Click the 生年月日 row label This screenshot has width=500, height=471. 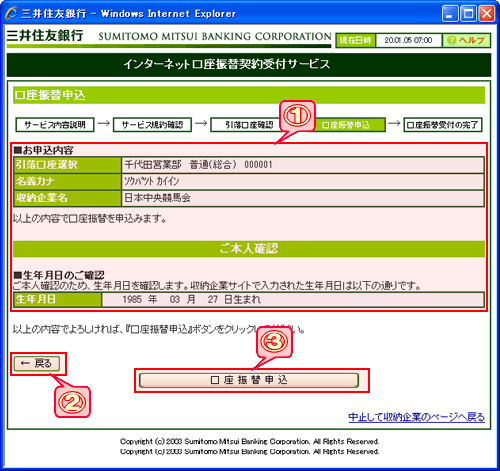coord(58,299)
